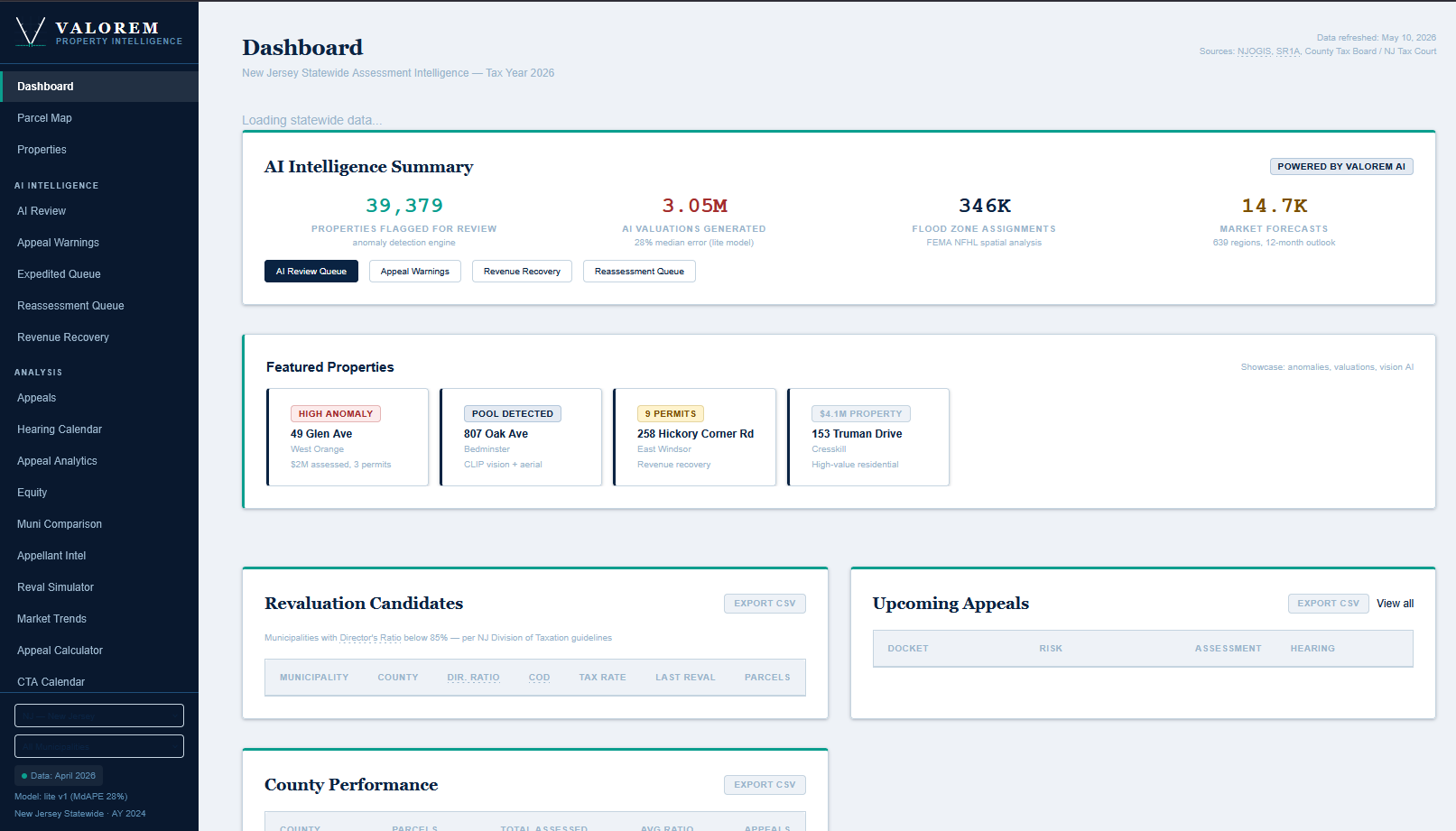Click the Appeal Warnings summary button
Viewport: 1456px width, 831px height.
(415, 272)
